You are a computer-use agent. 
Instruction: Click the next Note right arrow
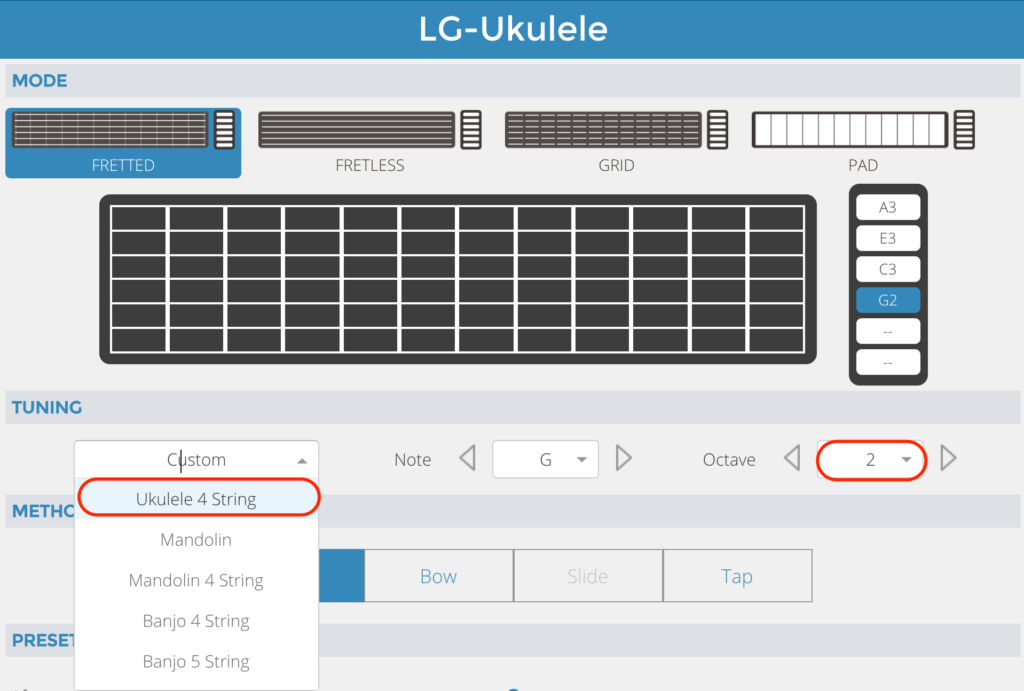click(x=624, y=459)
